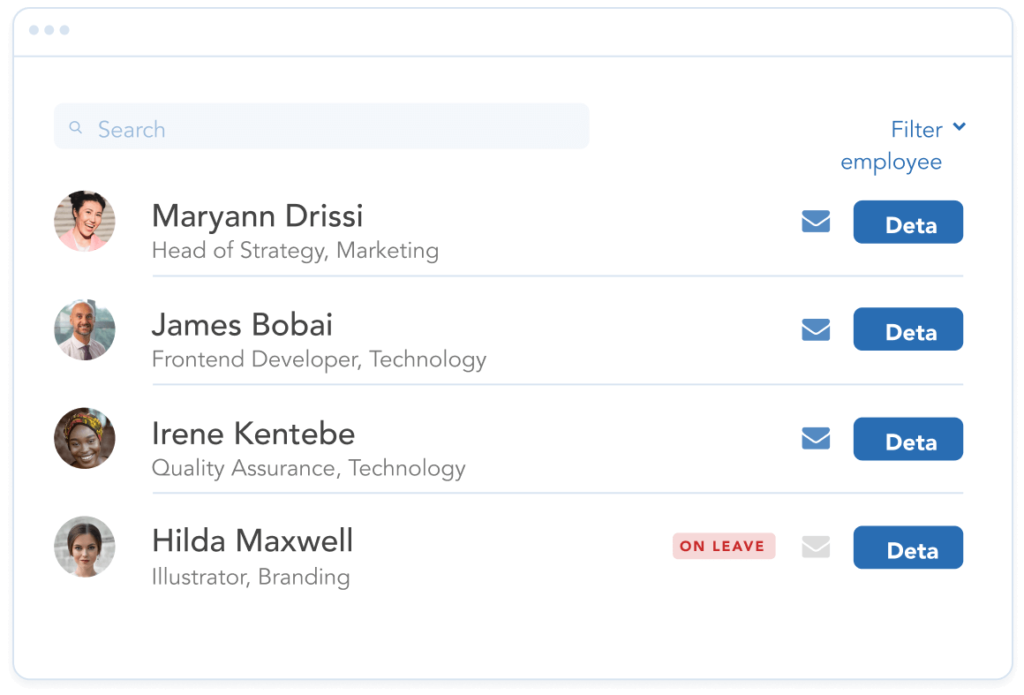Open James Bobai's details button

point(907,330)
